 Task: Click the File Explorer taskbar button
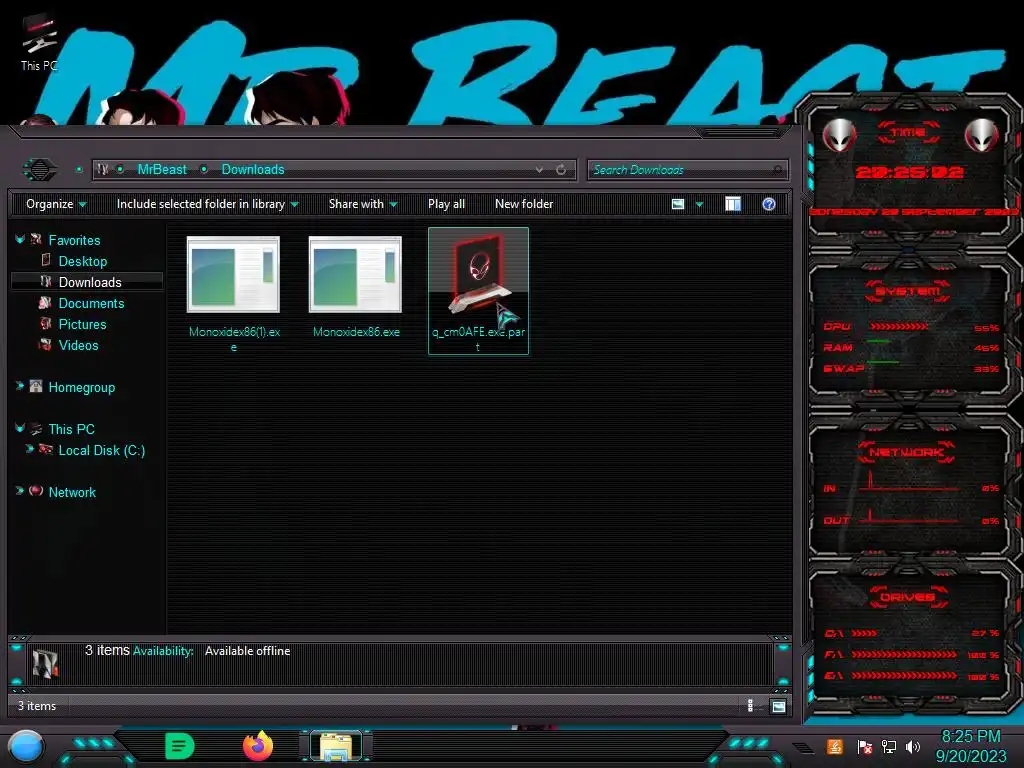tap(336, 747)
